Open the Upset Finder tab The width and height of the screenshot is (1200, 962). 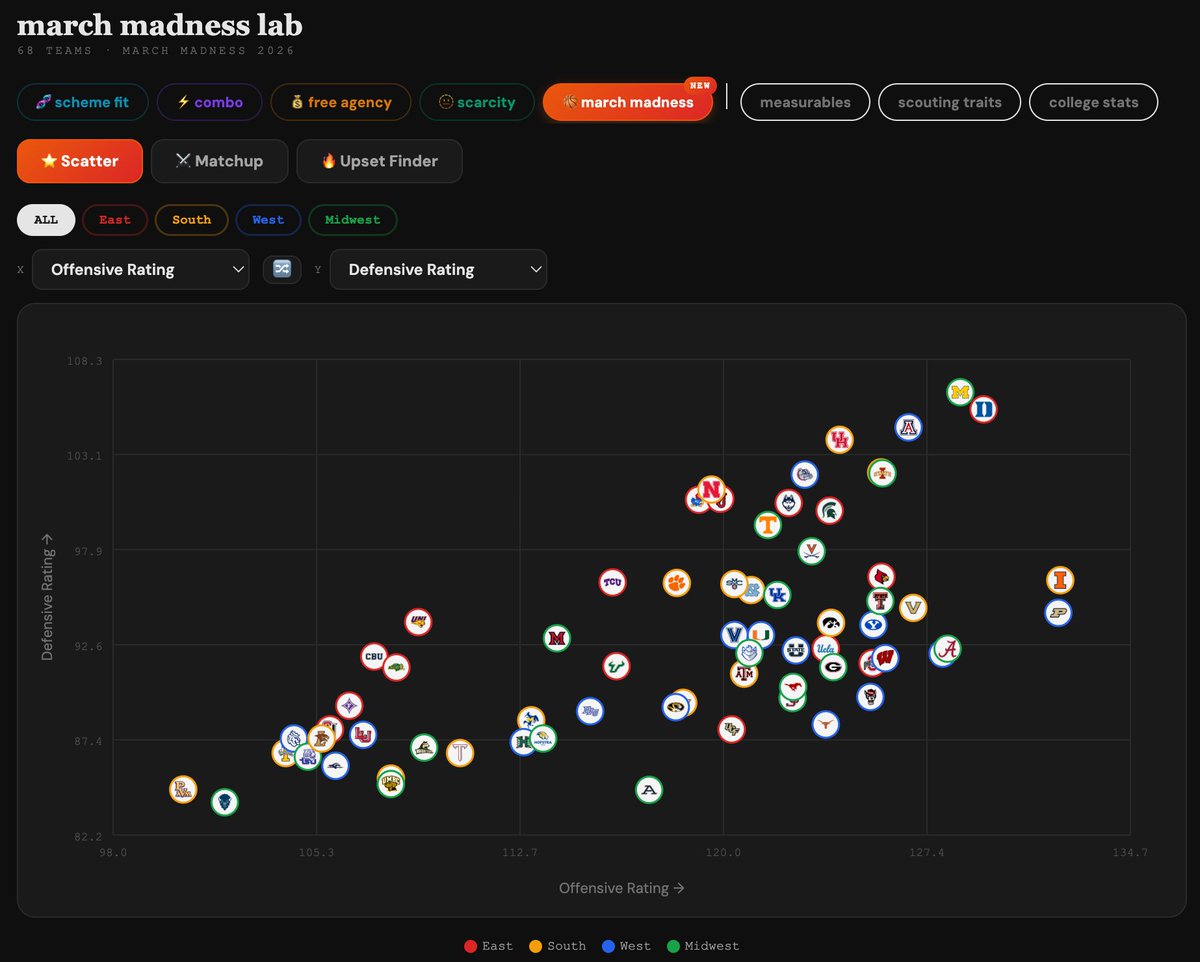[379, 161]
